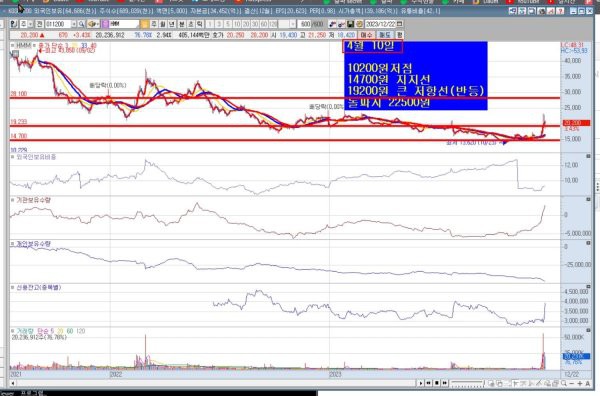Click the red 매수 buy button
Screen dimensions: 600x396
click(x=366, y=35)
